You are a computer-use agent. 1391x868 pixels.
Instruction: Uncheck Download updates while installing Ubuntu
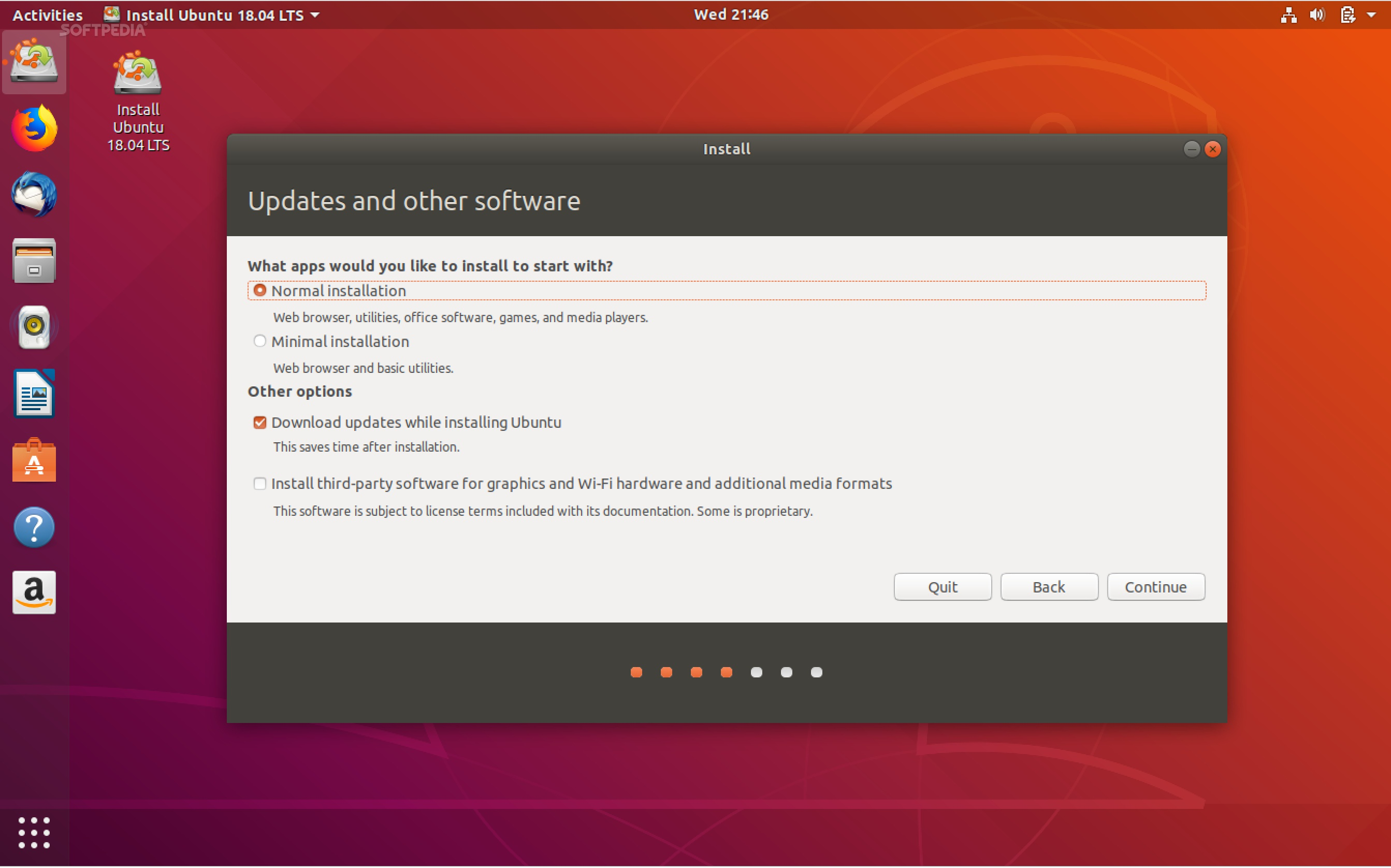(260, 423)
